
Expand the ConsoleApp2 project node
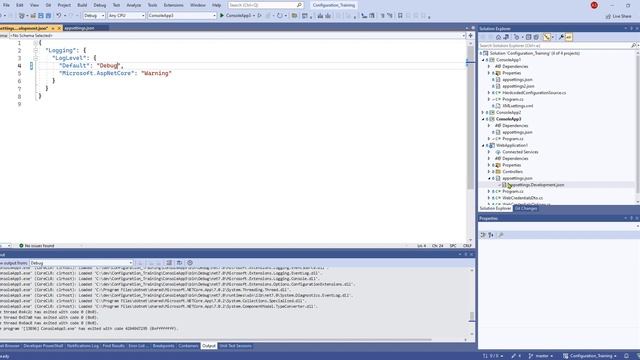[x=483, y=112]
